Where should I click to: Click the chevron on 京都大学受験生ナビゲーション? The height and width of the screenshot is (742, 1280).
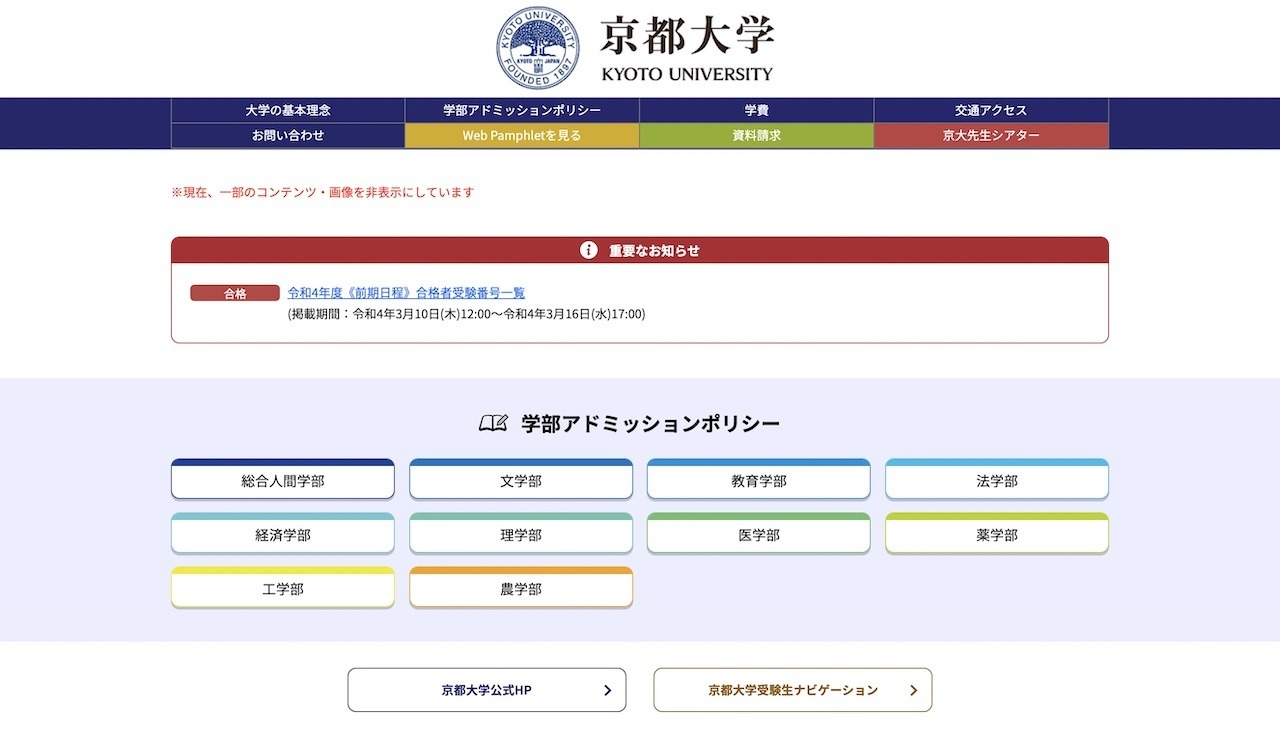click(913, 690)
